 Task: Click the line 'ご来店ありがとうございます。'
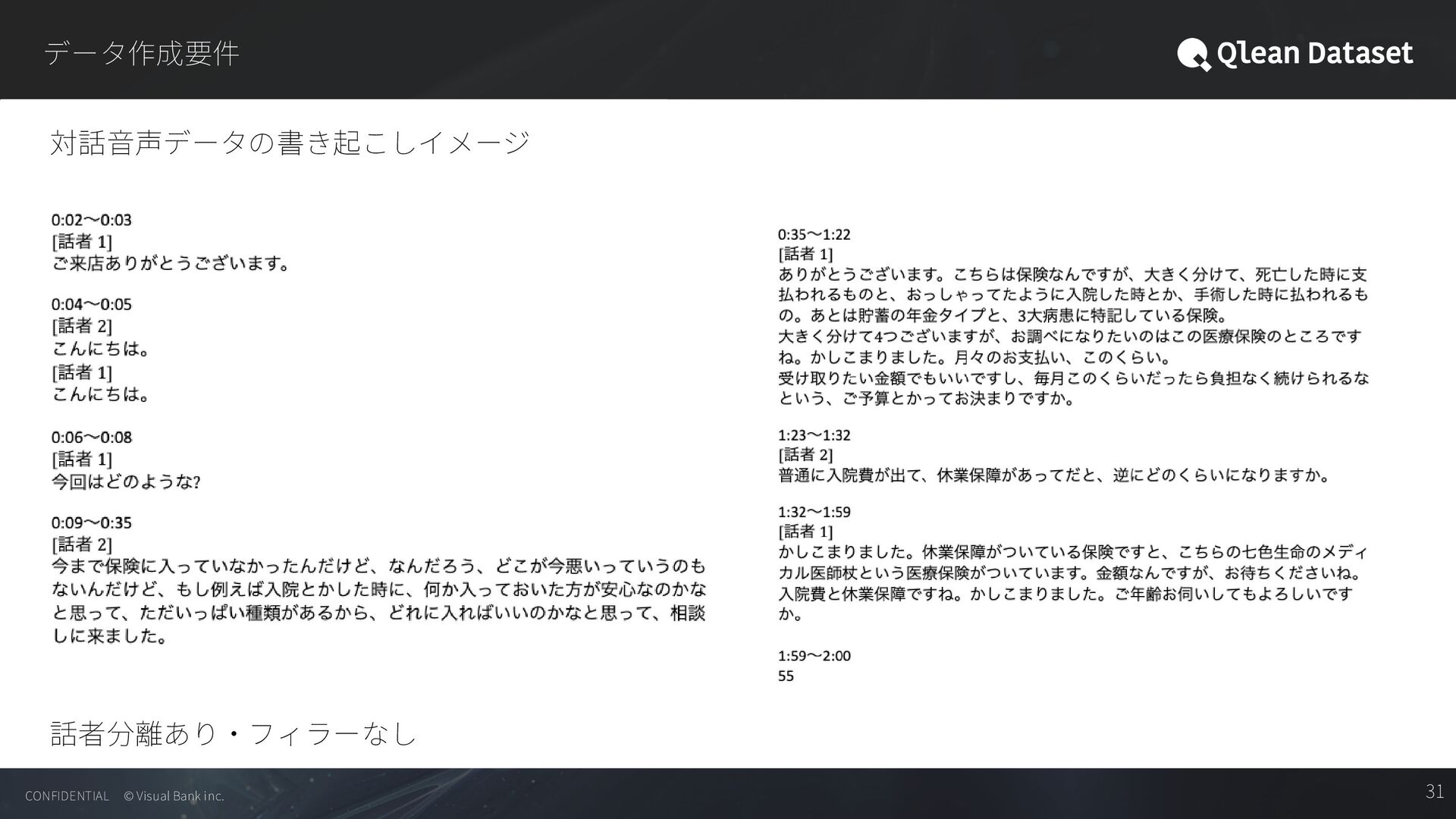(x=171, y=264)
